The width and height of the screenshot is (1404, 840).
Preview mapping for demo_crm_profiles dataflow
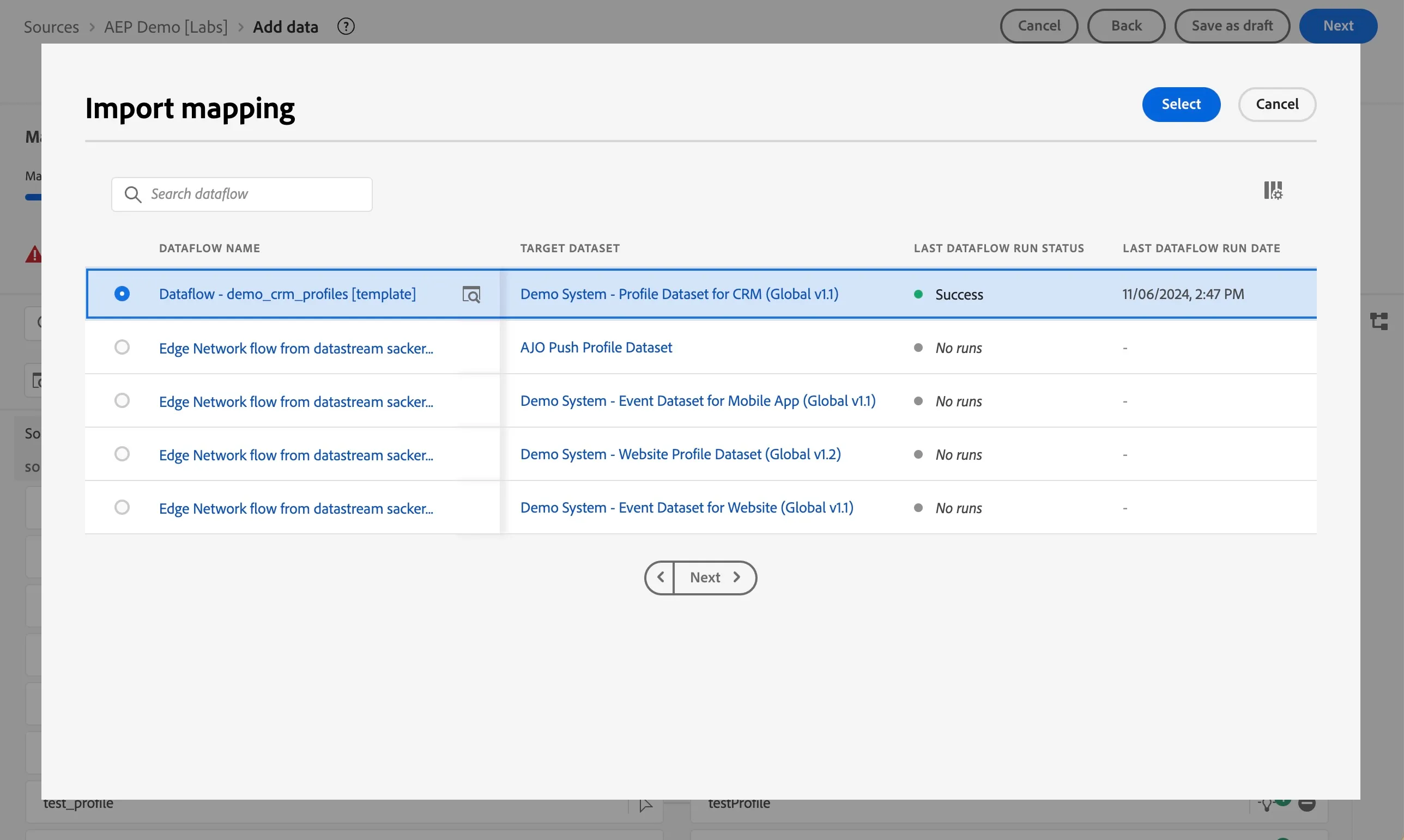(471, 294)
